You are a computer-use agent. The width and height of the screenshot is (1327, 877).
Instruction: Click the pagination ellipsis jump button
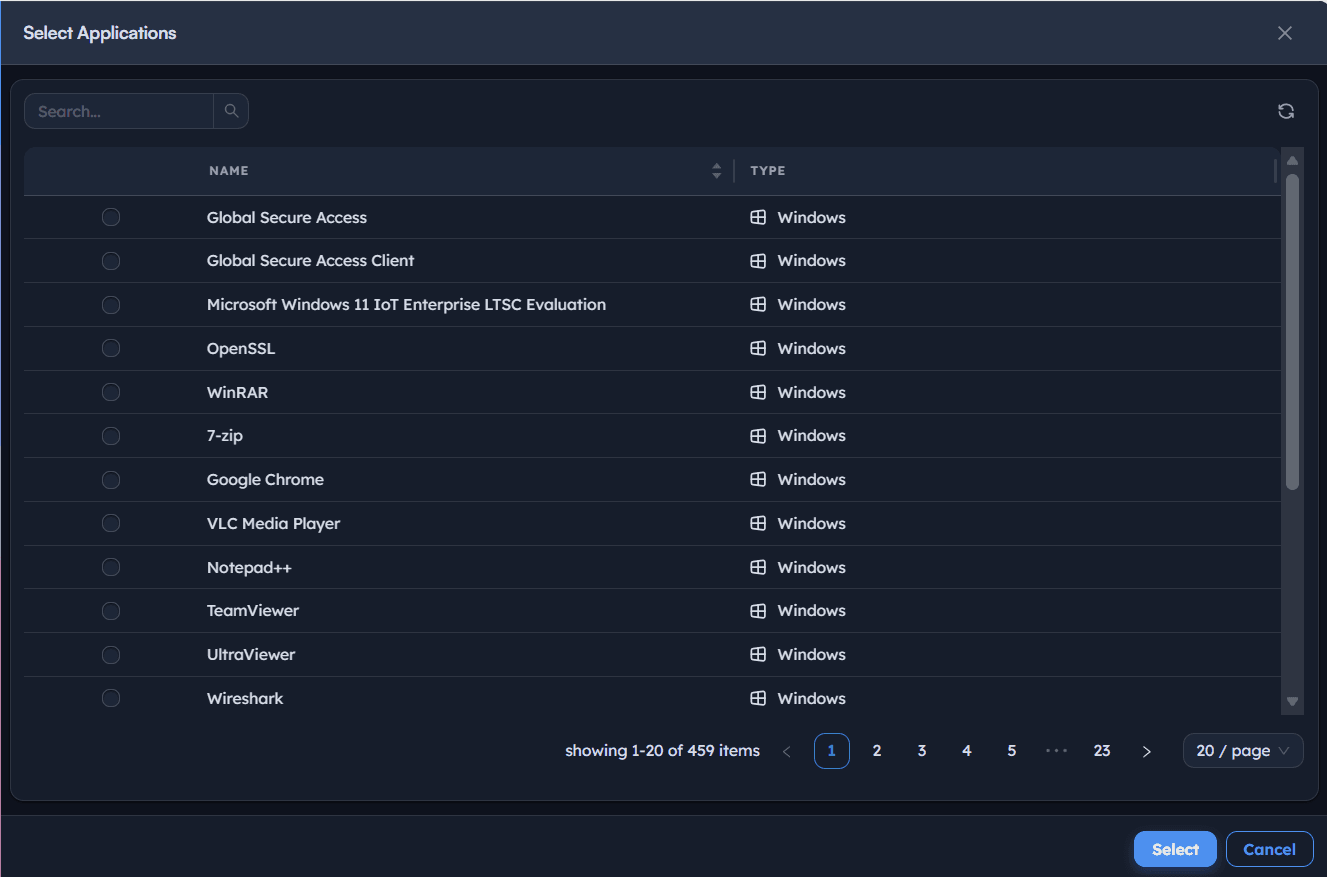pos(1057,751)
